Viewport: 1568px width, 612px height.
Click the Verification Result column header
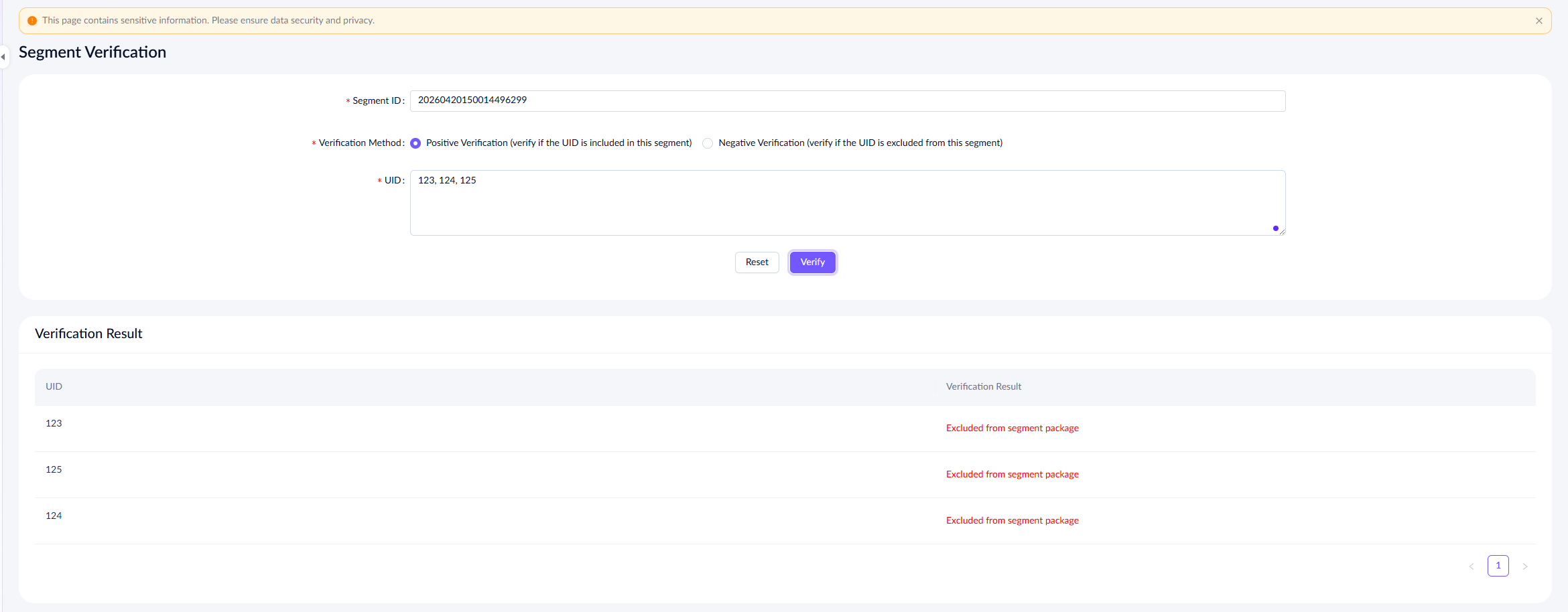[983, 386]
